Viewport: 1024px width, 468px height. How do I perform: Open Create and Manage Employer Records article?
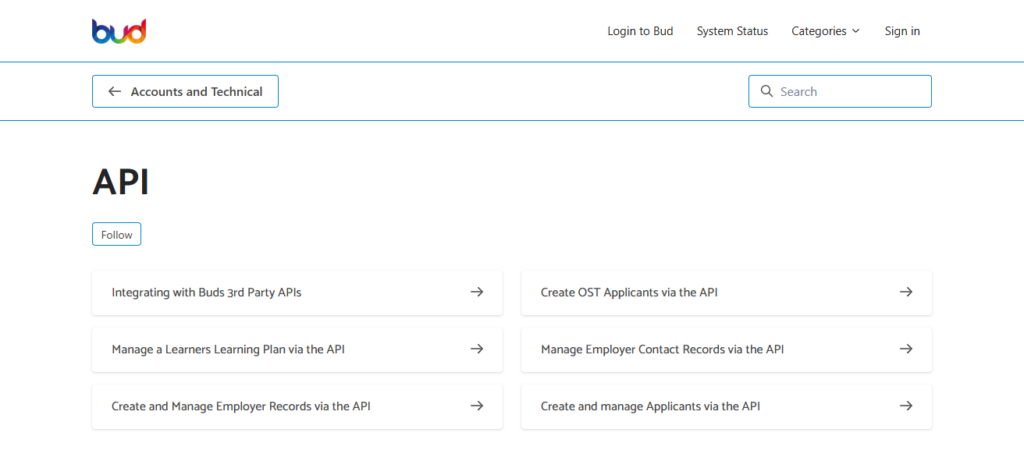point(297,406)
